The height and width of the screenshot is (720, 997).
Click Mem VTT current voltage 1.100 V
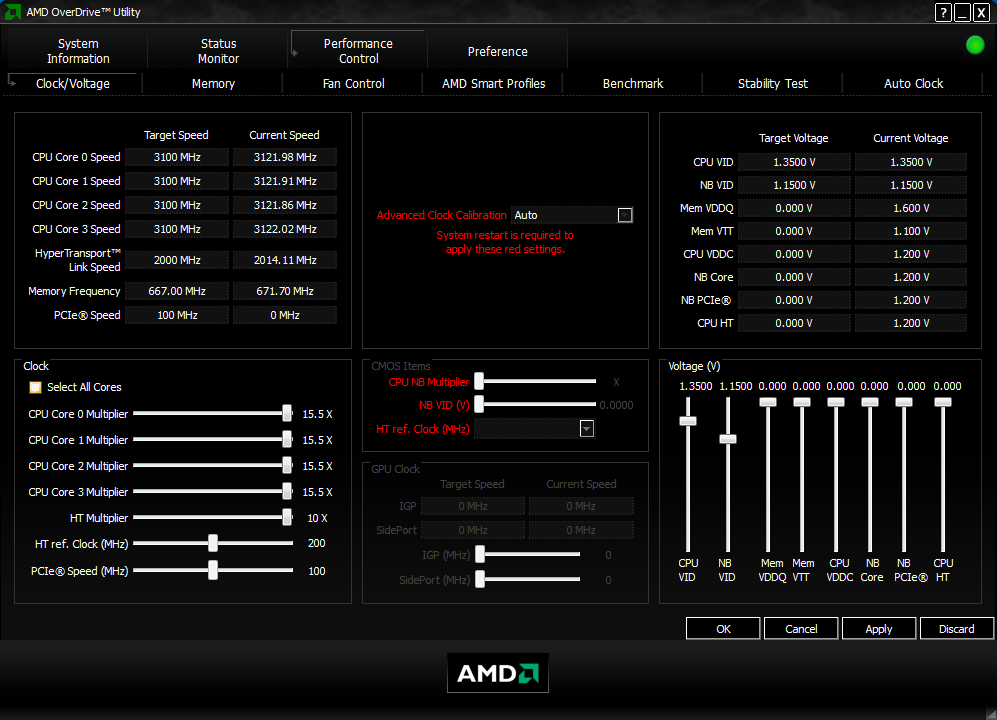pos(911,231)
